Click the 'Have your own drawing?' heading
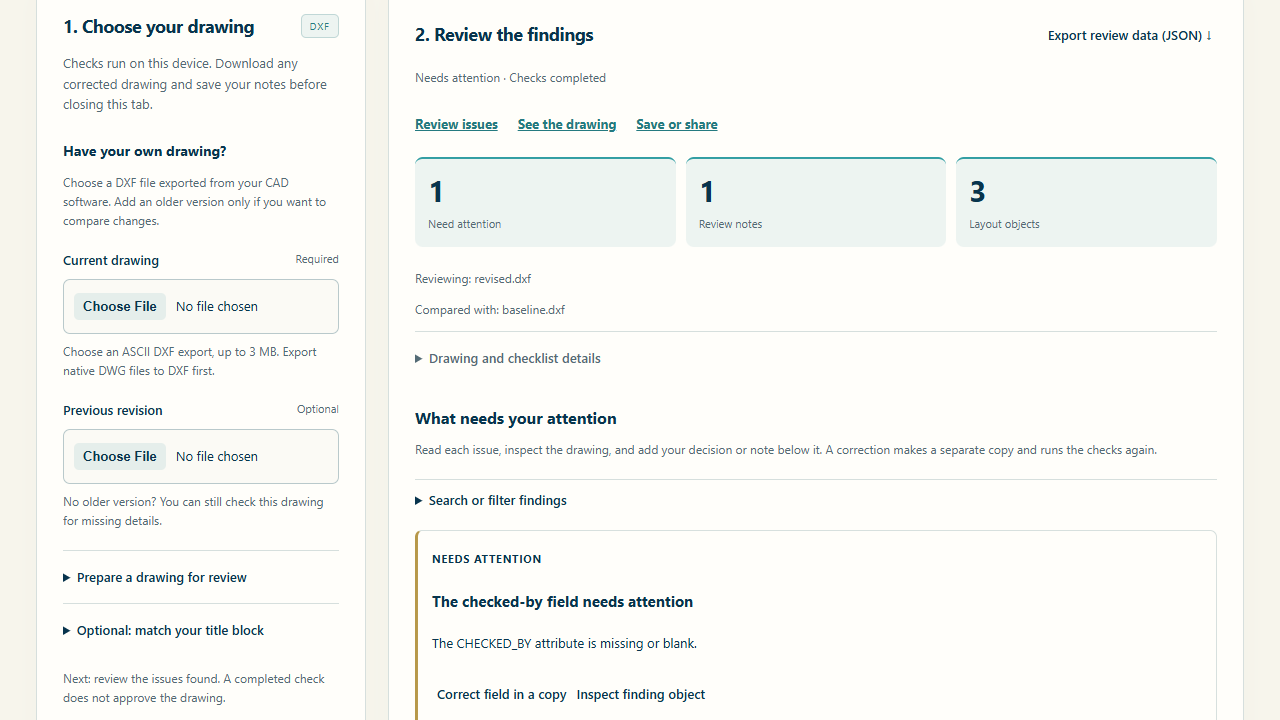Viewport: 1280px width, 720px height. point(145,151)
